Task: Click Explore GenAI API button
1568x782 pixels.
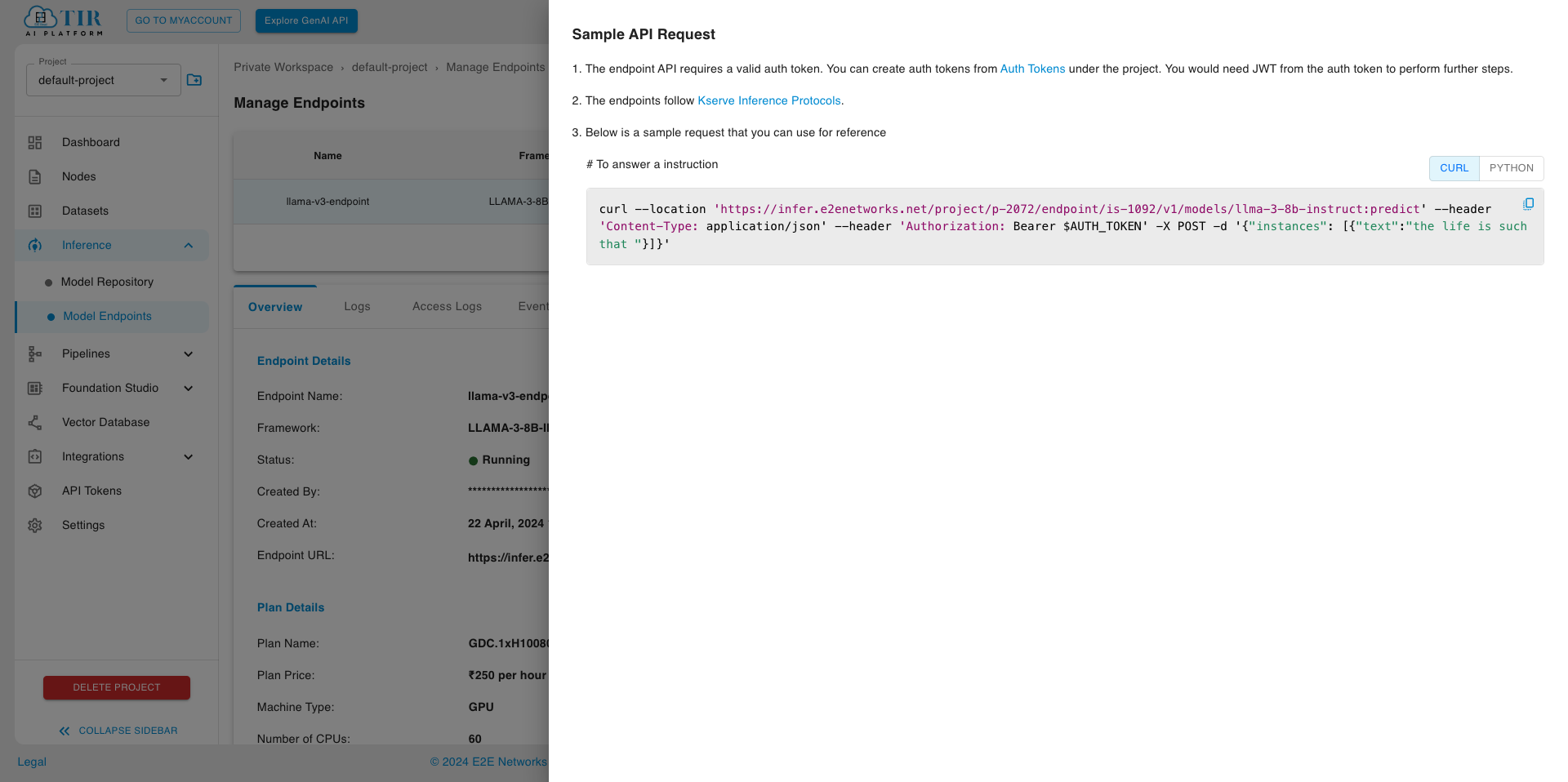Action: click(306, 20)
